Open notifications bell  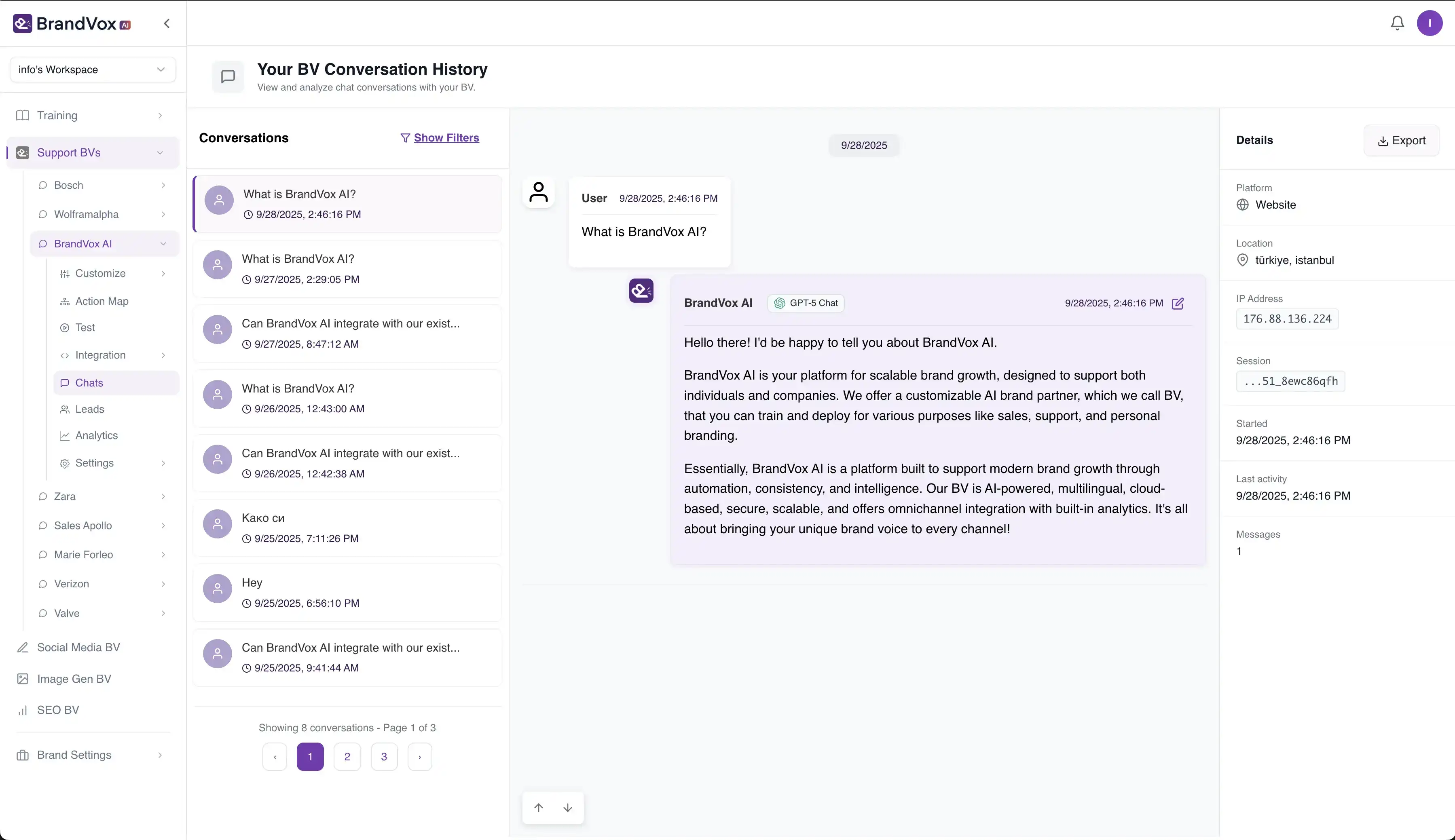point(1397,23)
